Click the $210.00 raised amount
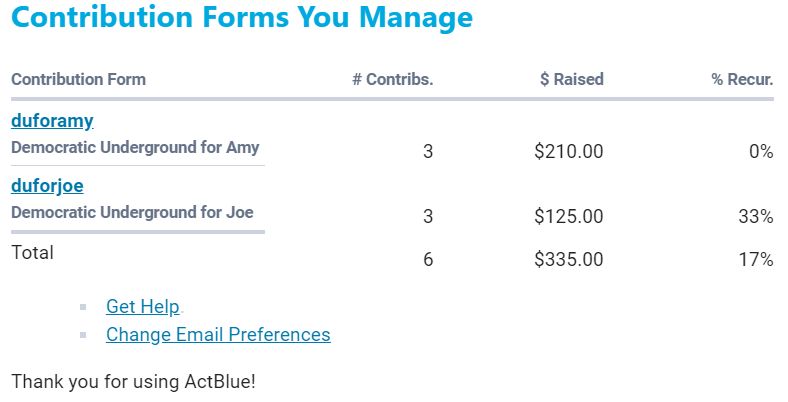The image size is (788, 402). coord(569,152)
